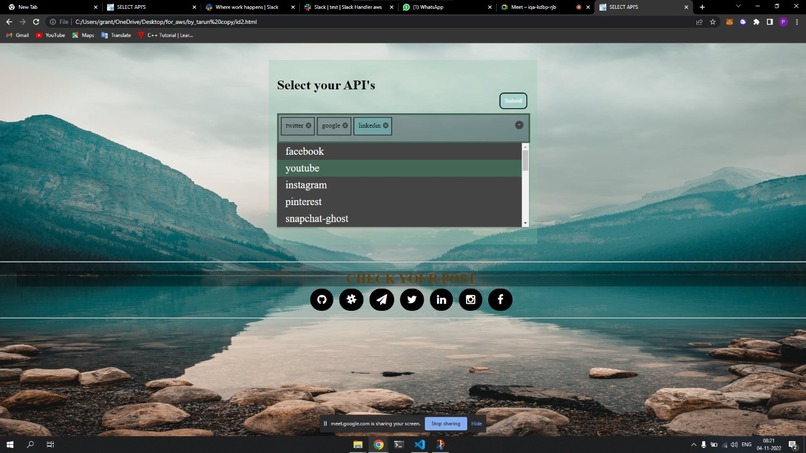This screenshot has height=453, width=806.
Task: Click the dropdown list scrollbar thumb
Action: pyautogui.click(x=525, y=160)
